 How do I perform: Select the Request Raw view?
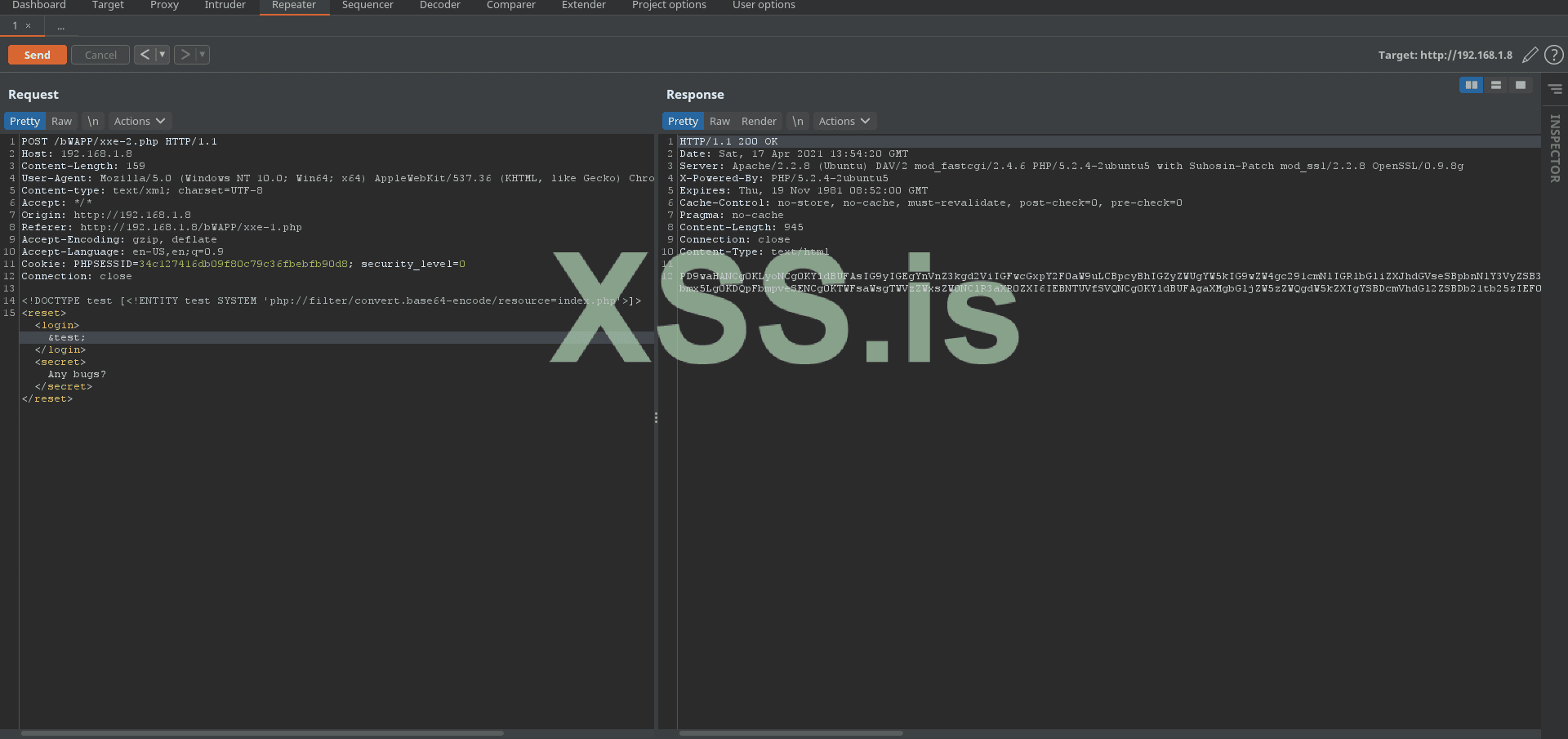[x=61, y=121]
